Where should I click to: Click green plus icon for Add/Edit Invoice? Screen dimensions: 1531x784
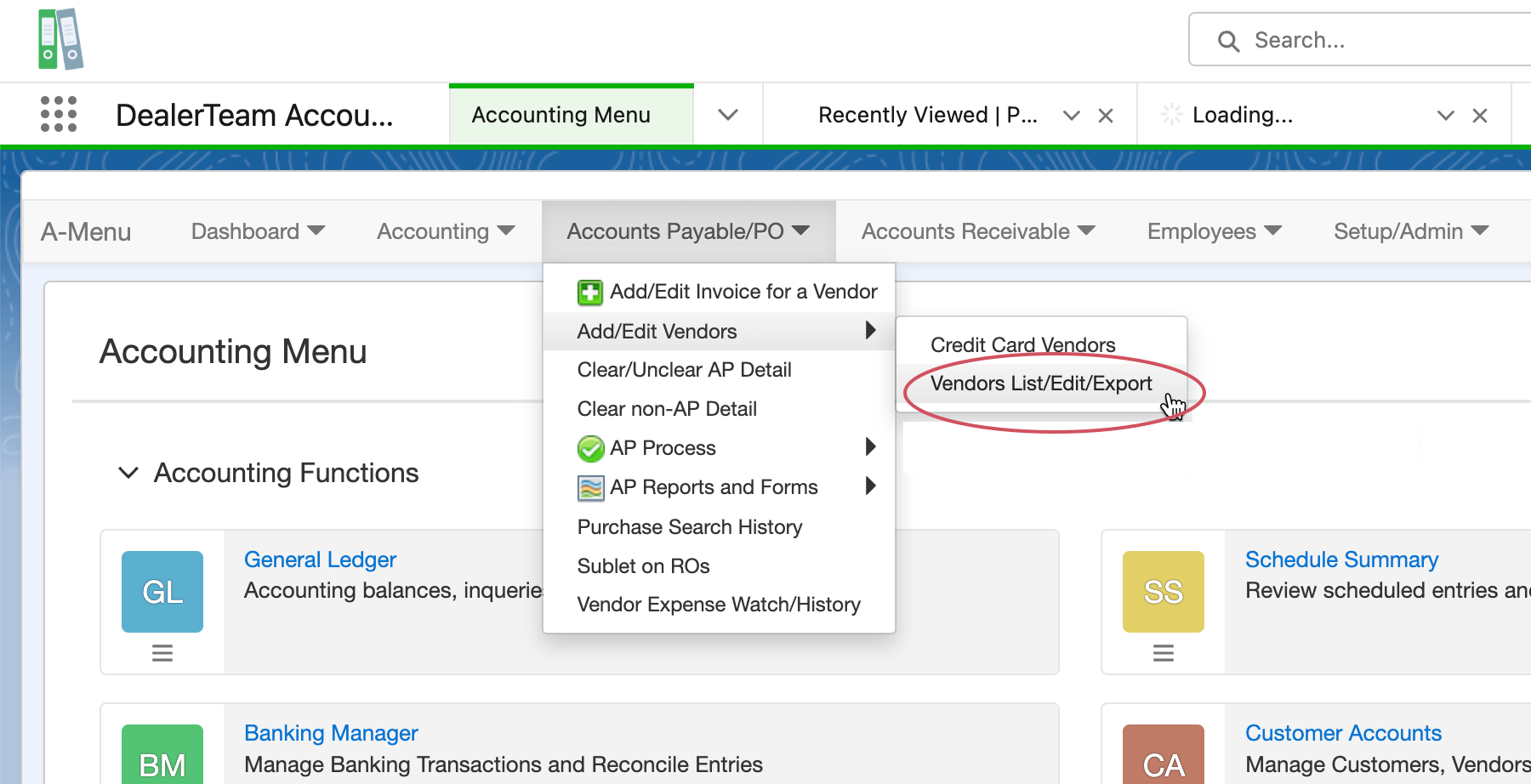tap(590, 293)
